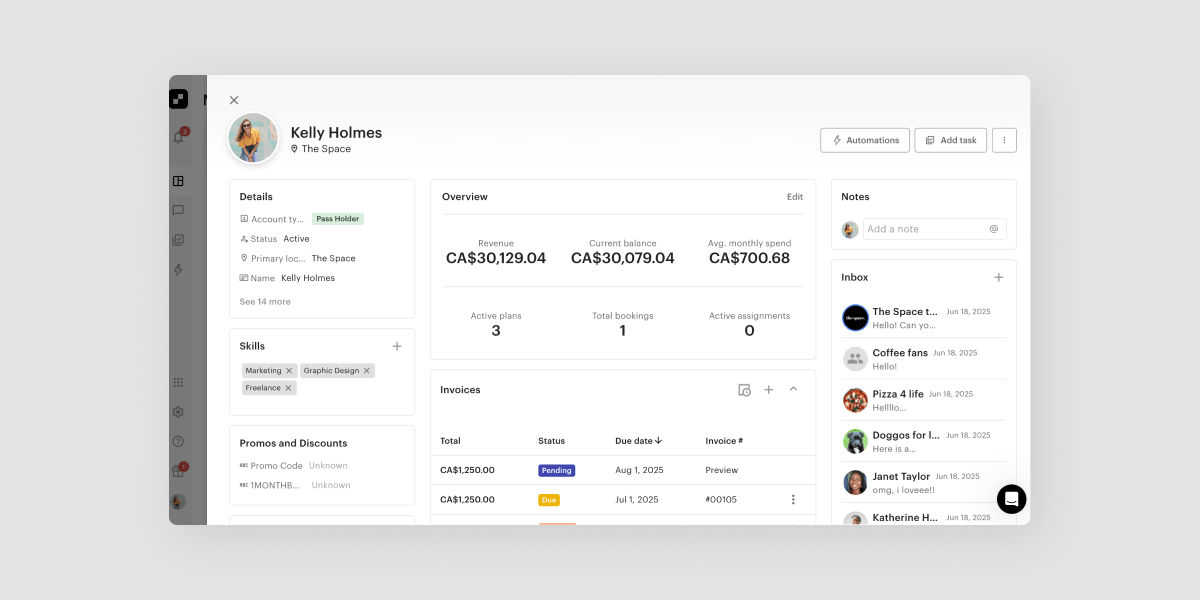Click Edit in the Overview panel
The height and width of the screenshot is (600, 1200).
(x=794, y=197)
